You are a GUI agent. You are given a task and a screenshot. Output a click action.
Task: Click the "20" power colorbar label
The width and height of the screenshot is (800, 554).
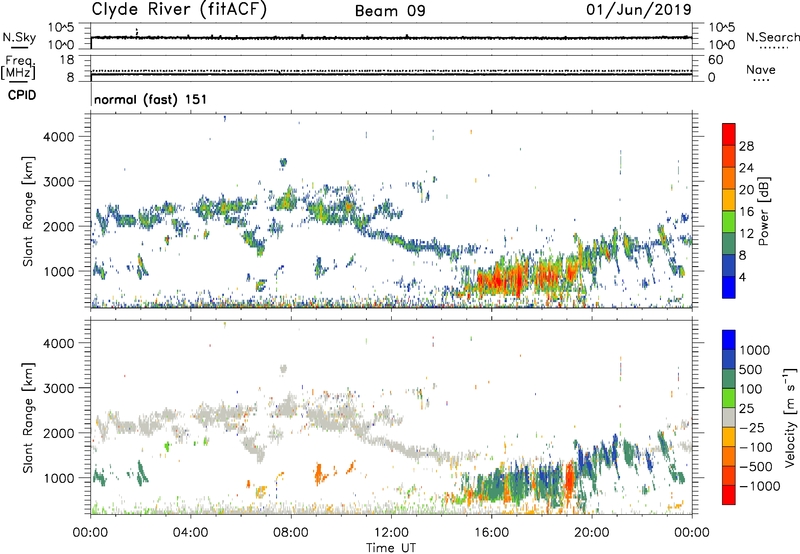click(x=746, y=190)
